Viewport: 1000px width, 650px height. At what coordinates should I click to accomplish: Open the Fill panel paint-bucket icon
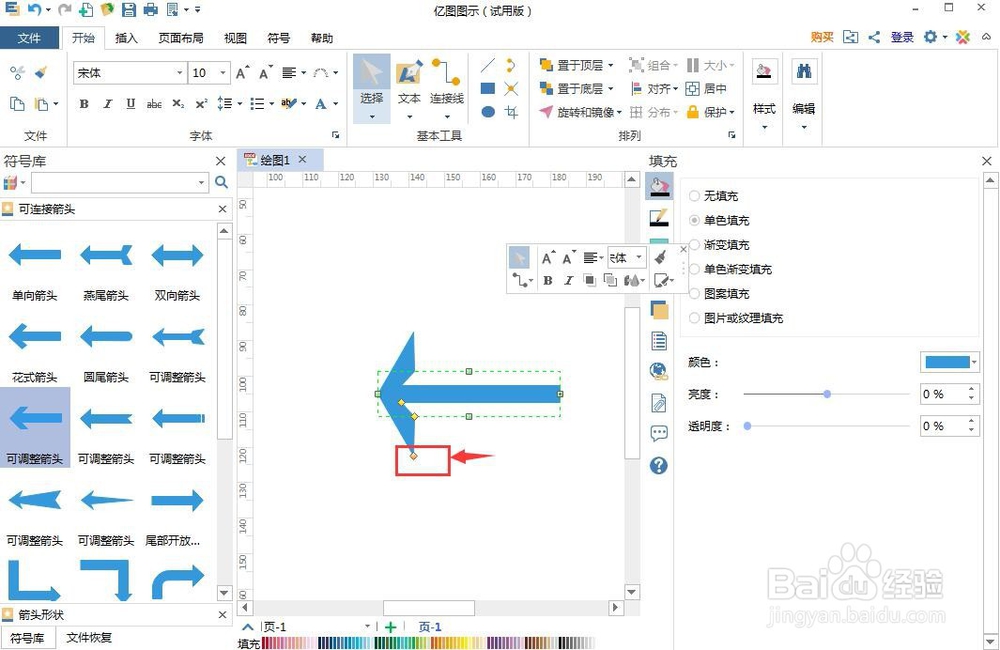tap(658, 185)
